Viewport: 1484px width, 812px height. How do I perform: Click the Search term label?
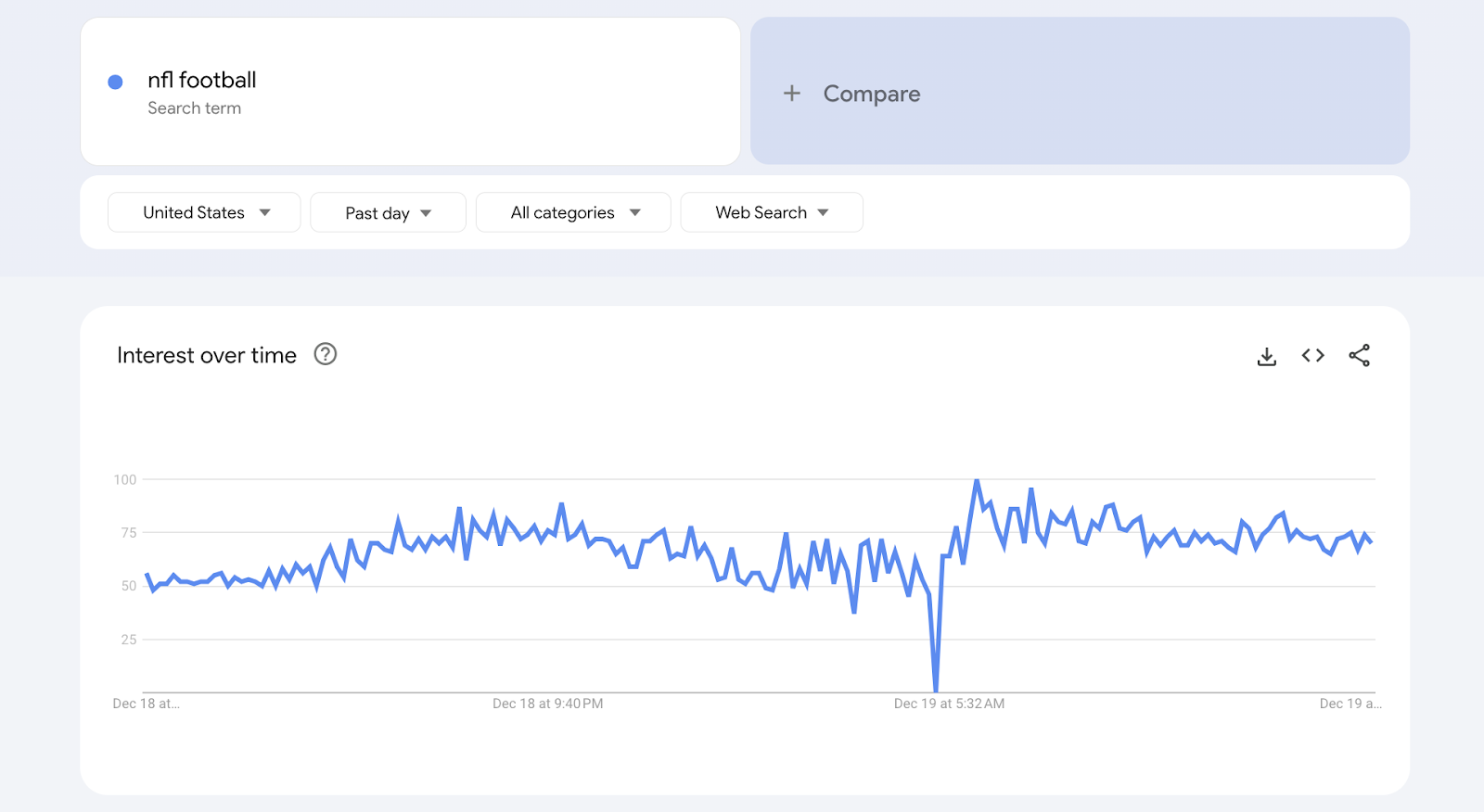(x=194, y=108)
